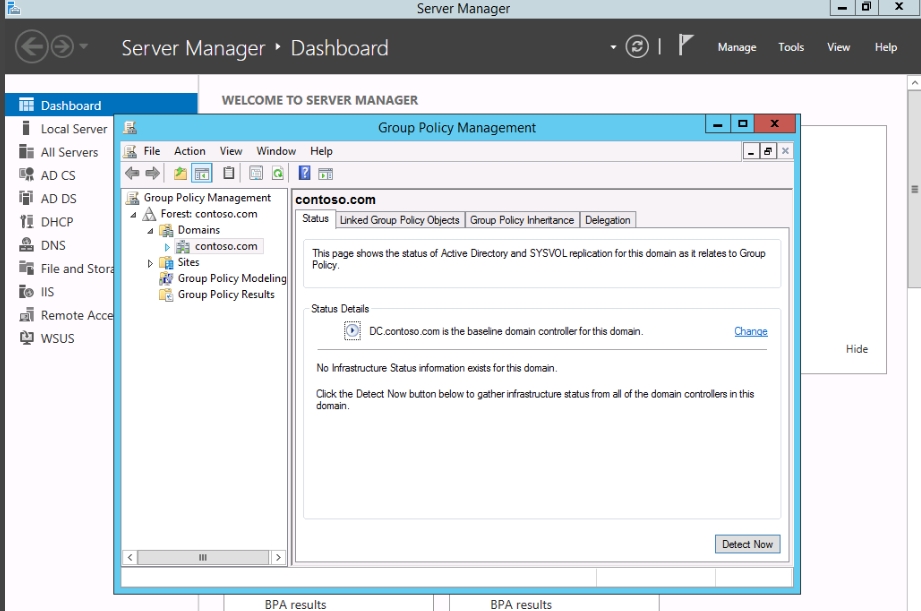
Task: Click the Change link for baseline domain controller
Action: [x=751, y=331]
